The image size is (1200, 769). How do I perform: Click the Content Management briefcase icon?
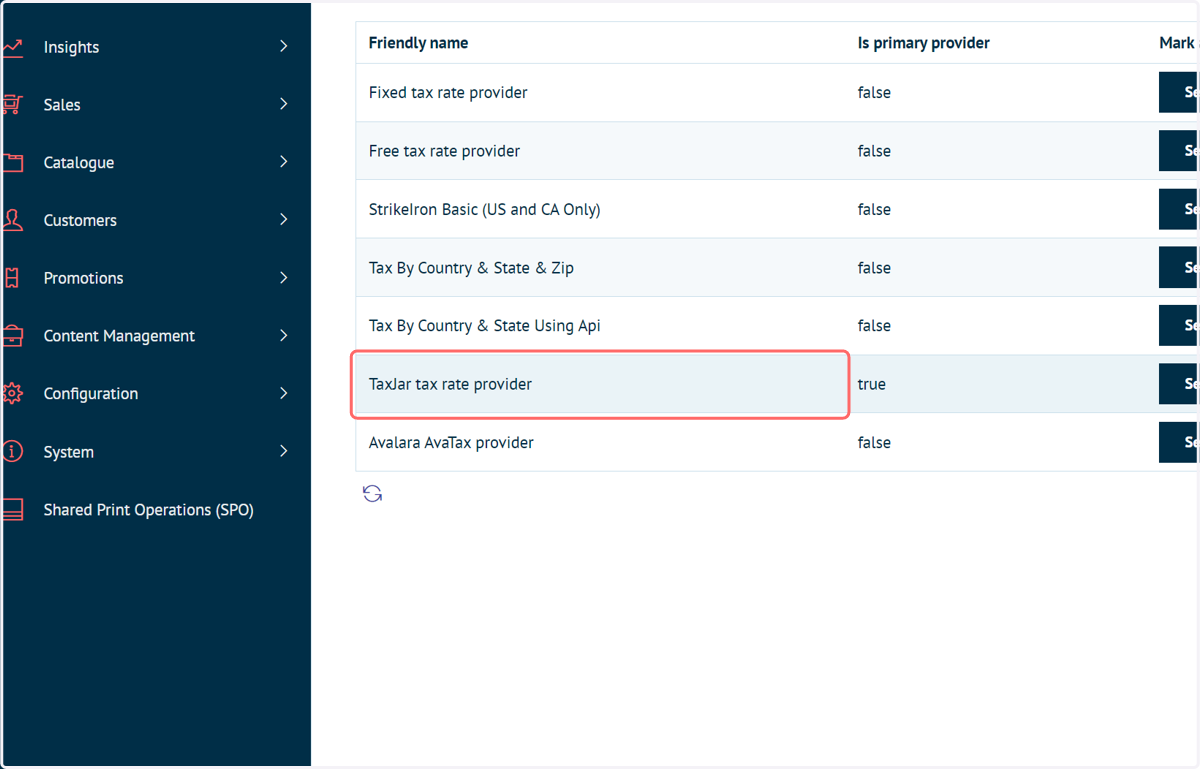point(12,336)
